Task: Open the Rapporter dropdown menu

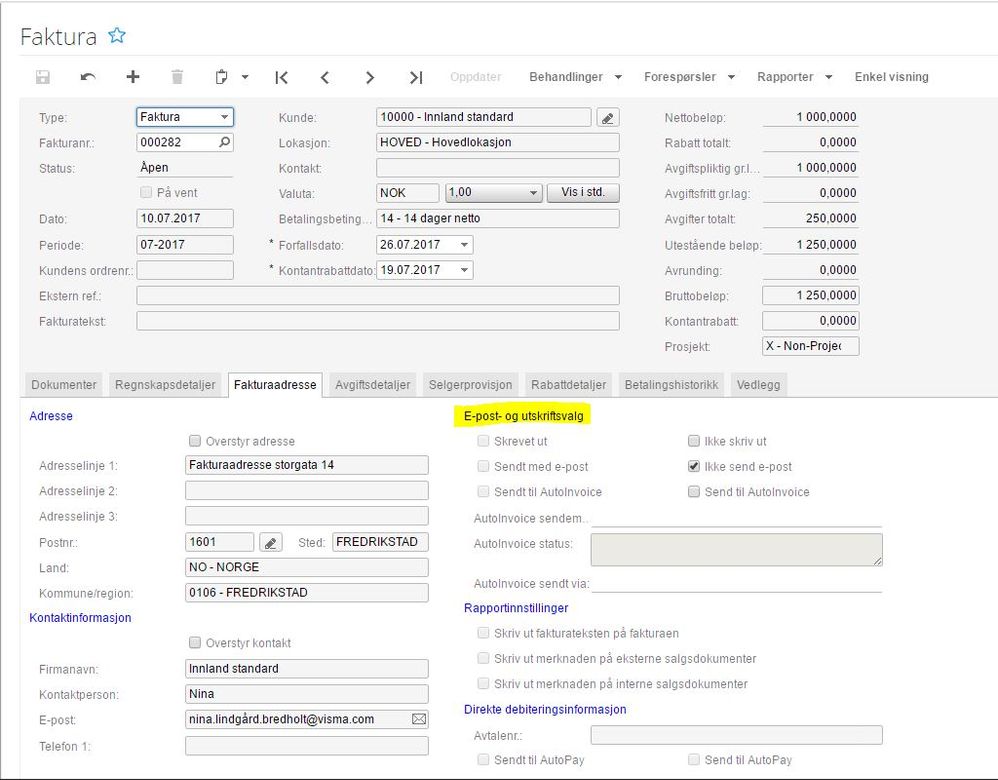Action: click(794, 77)
